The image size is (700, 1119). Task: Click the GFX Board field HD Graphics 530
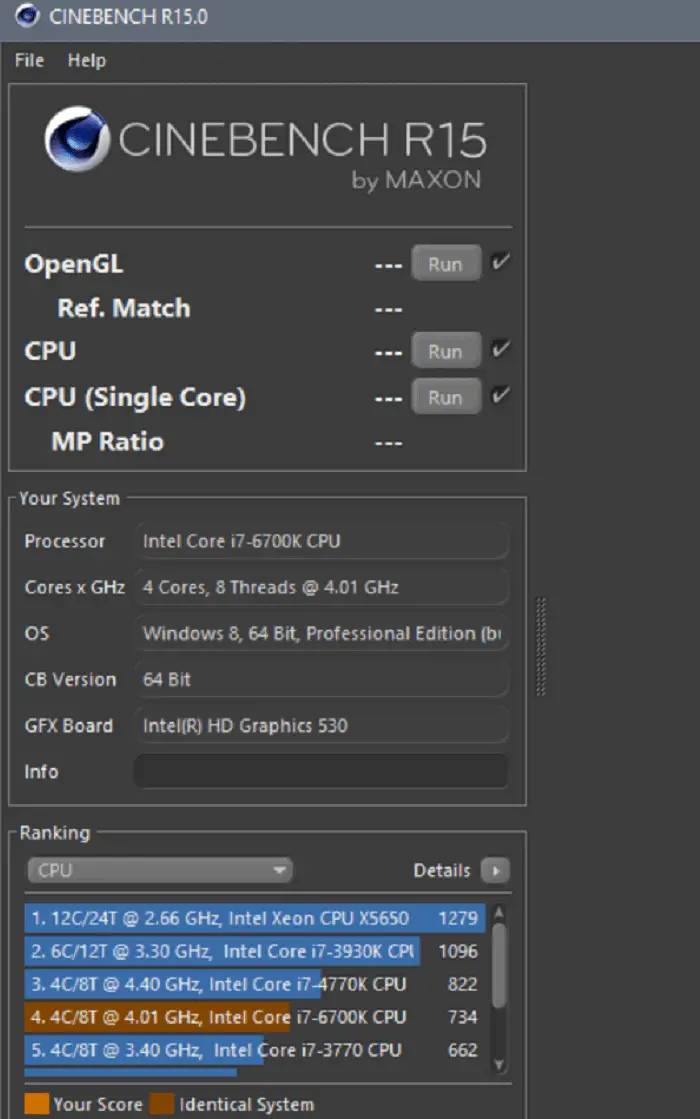click(321, 726)
